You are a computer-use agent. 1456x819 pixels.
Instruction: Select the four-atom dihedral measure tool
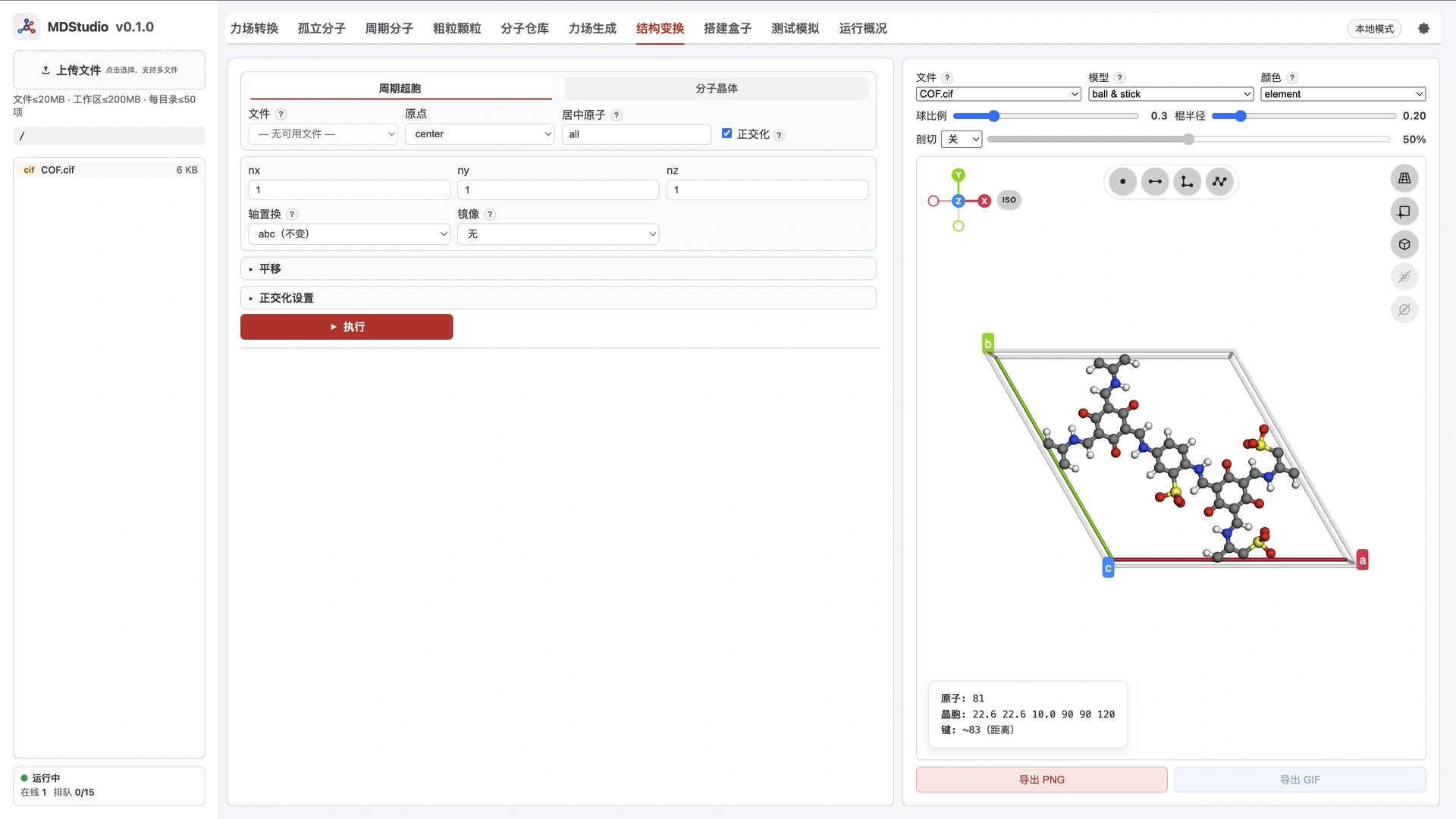click(1219, 182)
